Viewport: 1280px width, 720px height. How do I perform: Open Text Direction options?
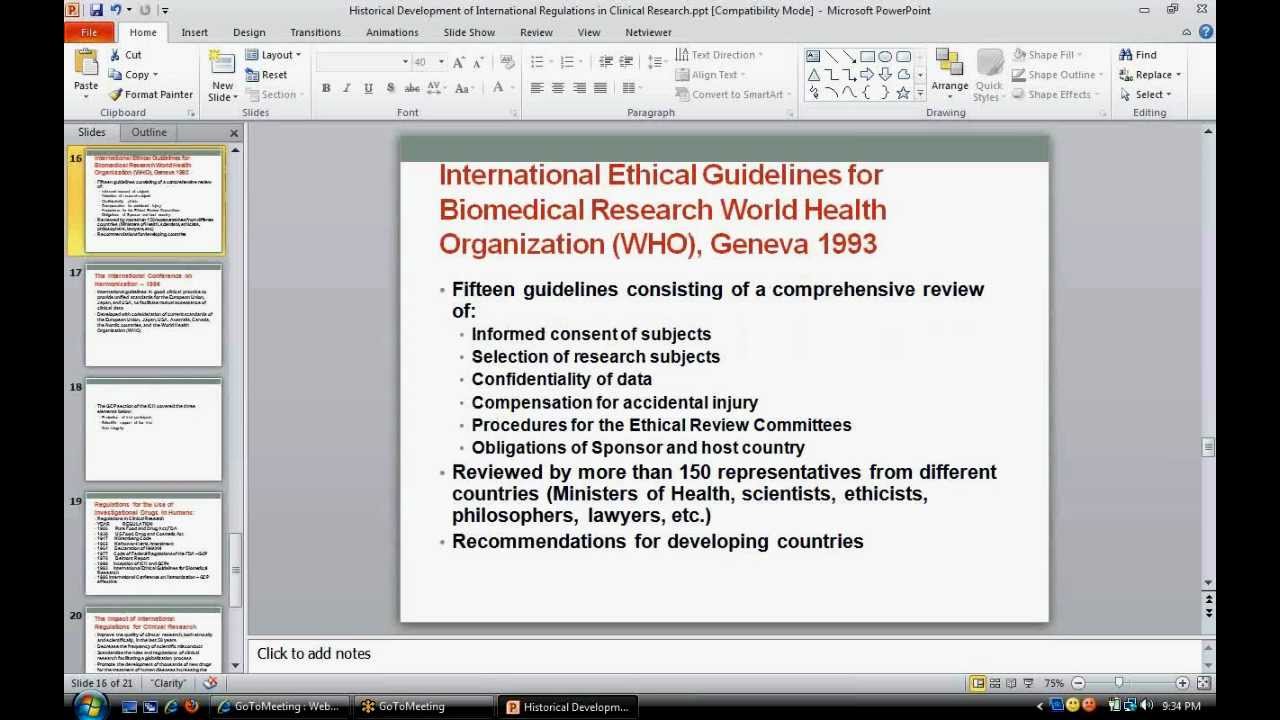pyautogui.click(x=719, y=55)
